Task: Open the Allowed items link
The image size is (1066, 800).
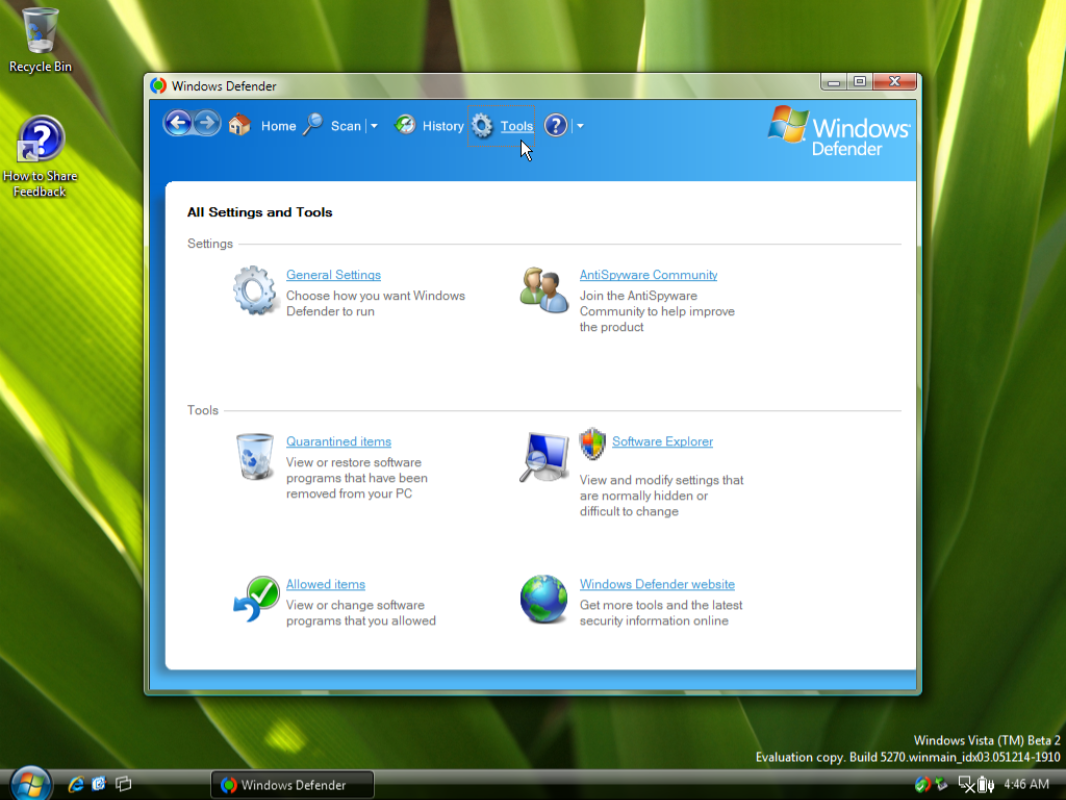Action: pos(325,585)
